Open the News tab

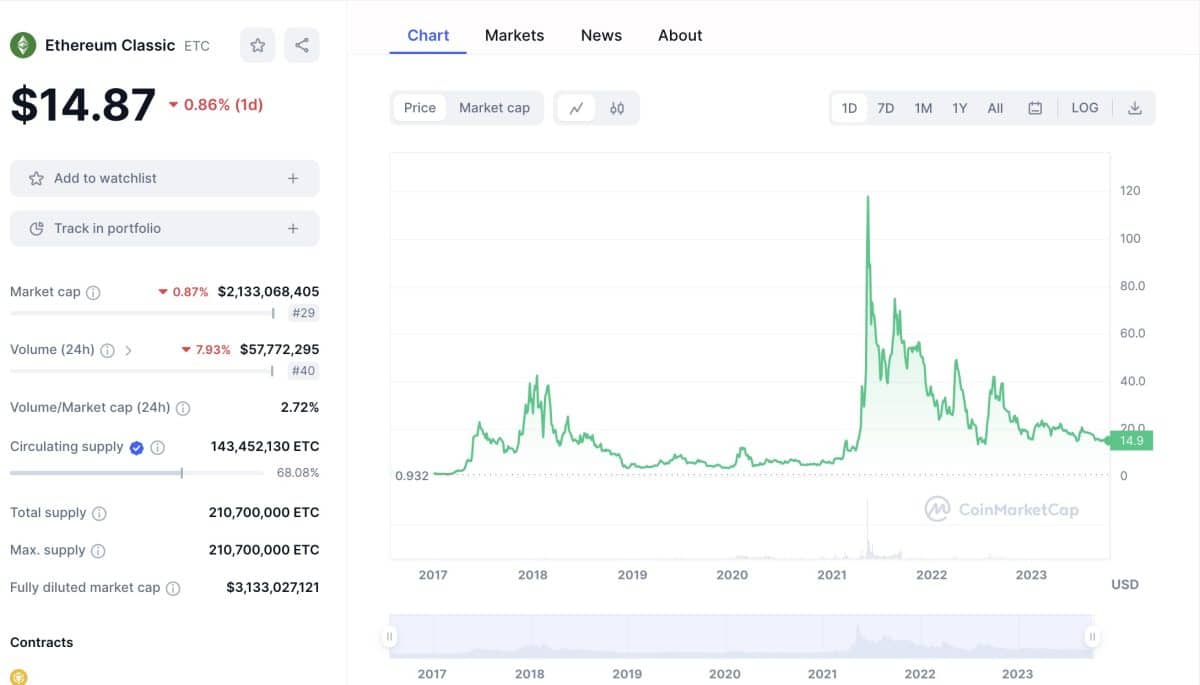tap(601, 35)
